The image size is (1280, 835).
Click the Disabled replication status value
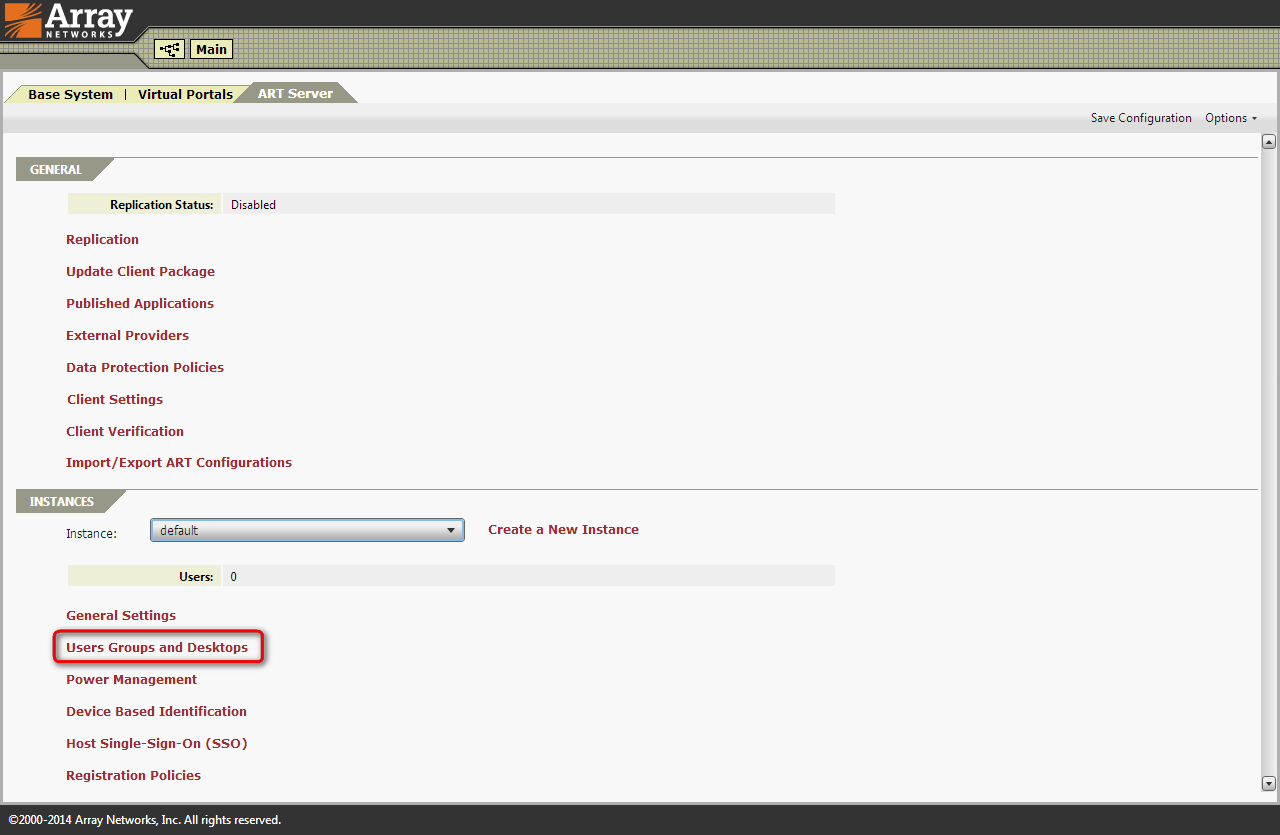253,205
